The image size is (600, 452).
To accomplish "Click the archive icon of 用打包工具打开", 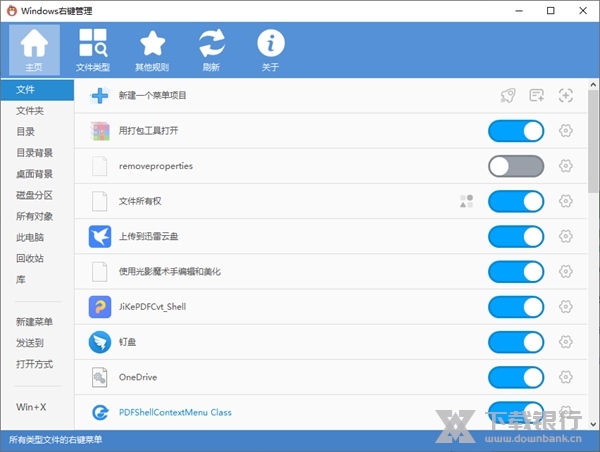I will pyautogui.click(x=100, y=131).
